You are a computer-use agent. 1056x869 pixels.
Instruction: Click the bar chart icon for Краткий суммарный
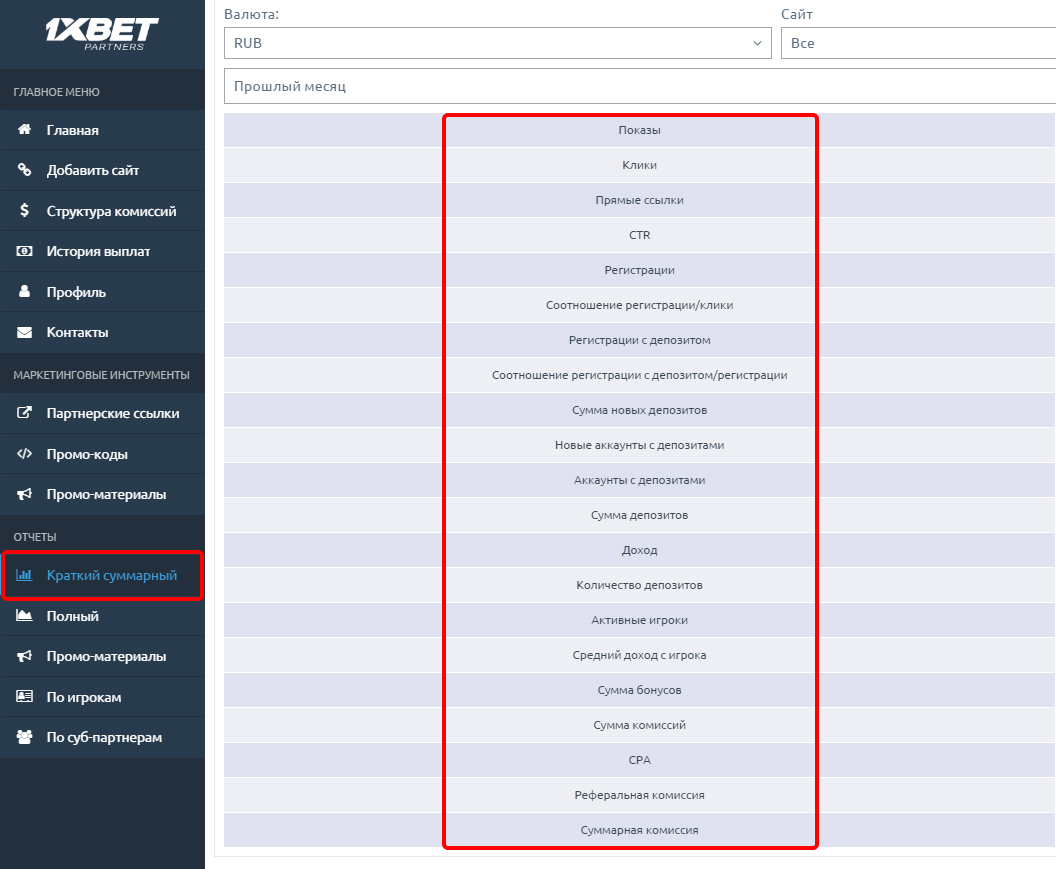(x=24, y=575)
